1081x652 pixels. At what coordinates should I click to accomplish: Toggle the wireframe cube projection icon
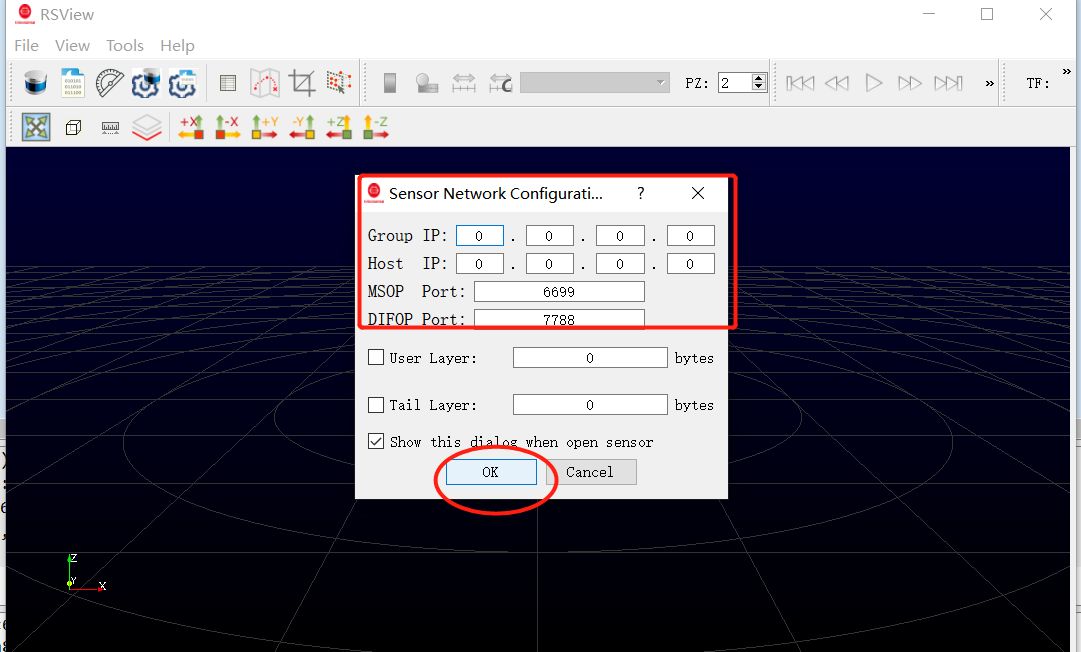73,128
